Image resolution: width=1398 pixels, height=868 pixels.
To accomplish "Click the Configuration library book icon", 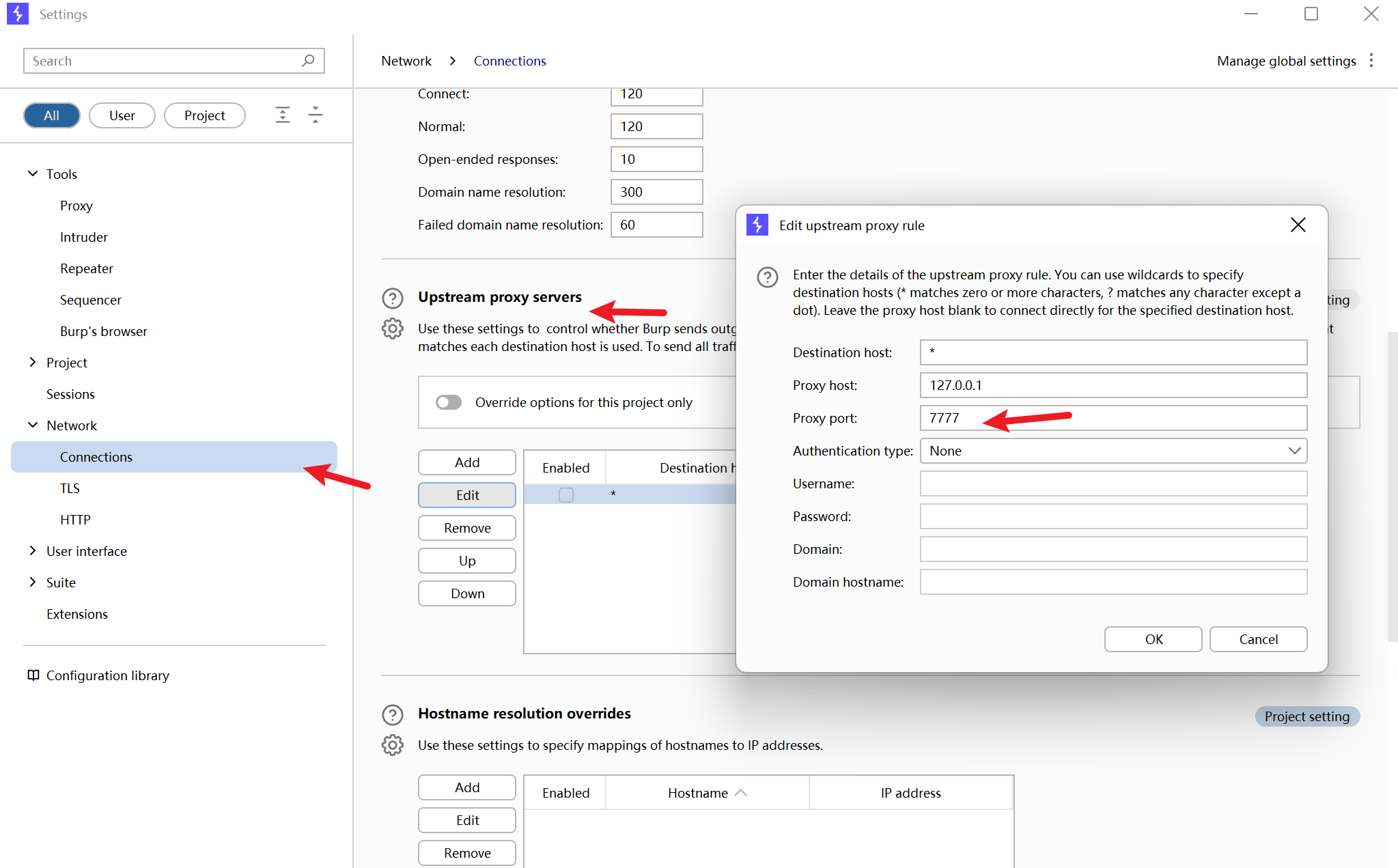I will (33, 675).
